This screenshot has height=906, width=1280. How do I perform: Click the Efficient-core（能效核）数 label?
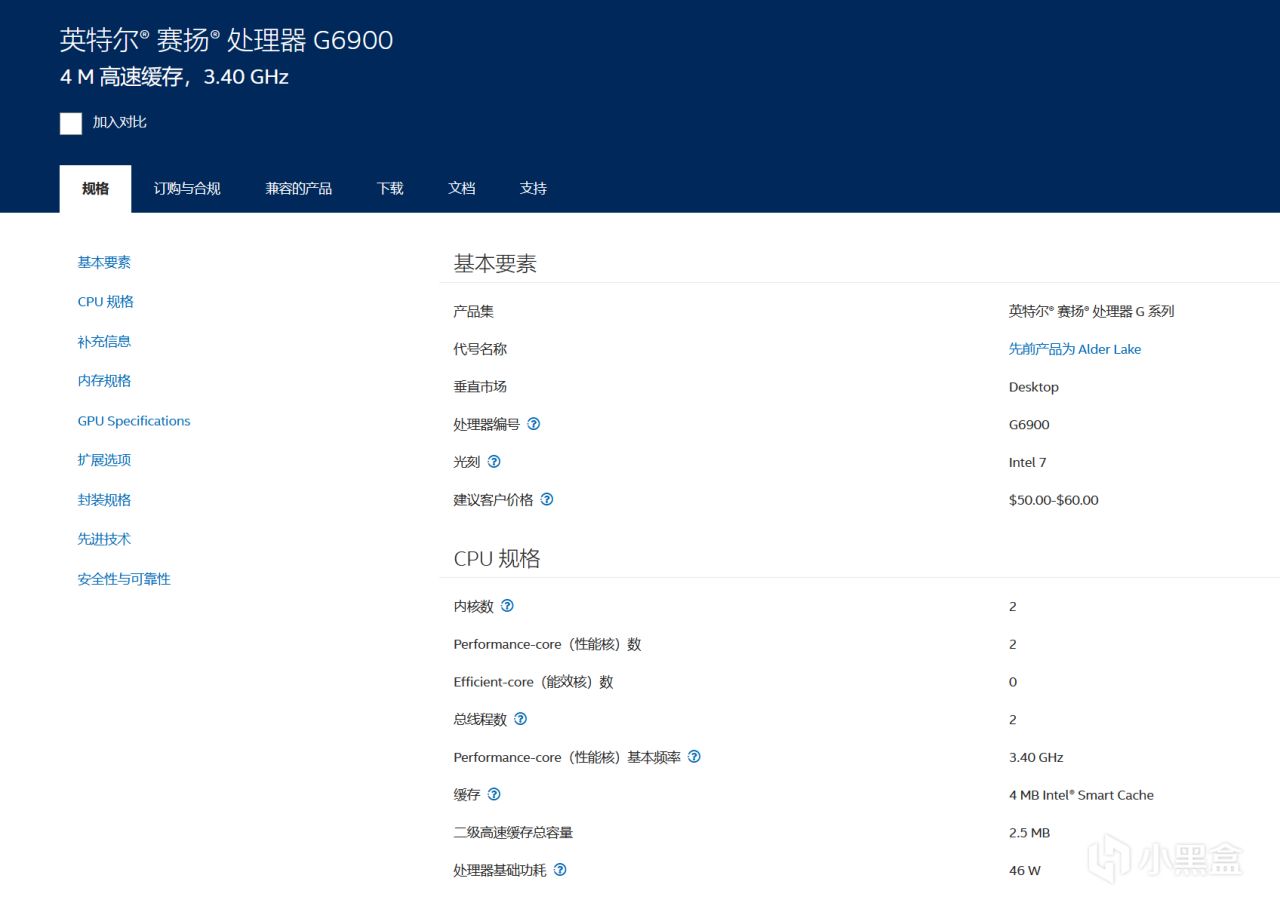pyautogui.click(x=534, y=682)
